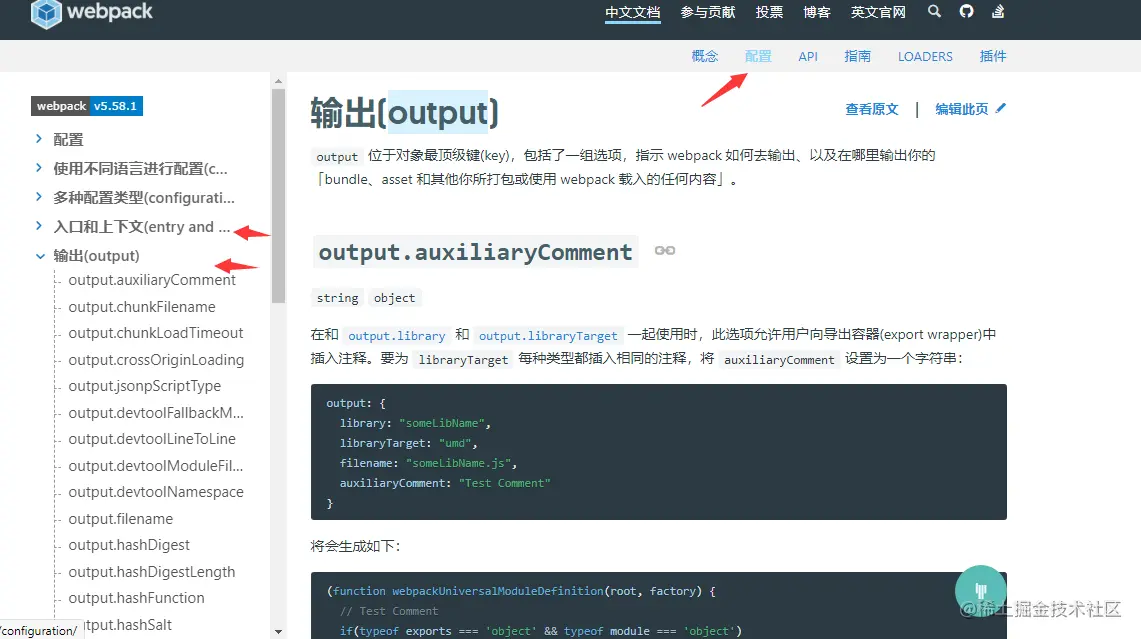Image resolution: width=1141 pixels, height=639 pixels.
Task: Follow the output.libraryTarget inline link
Action: (548, 336)
